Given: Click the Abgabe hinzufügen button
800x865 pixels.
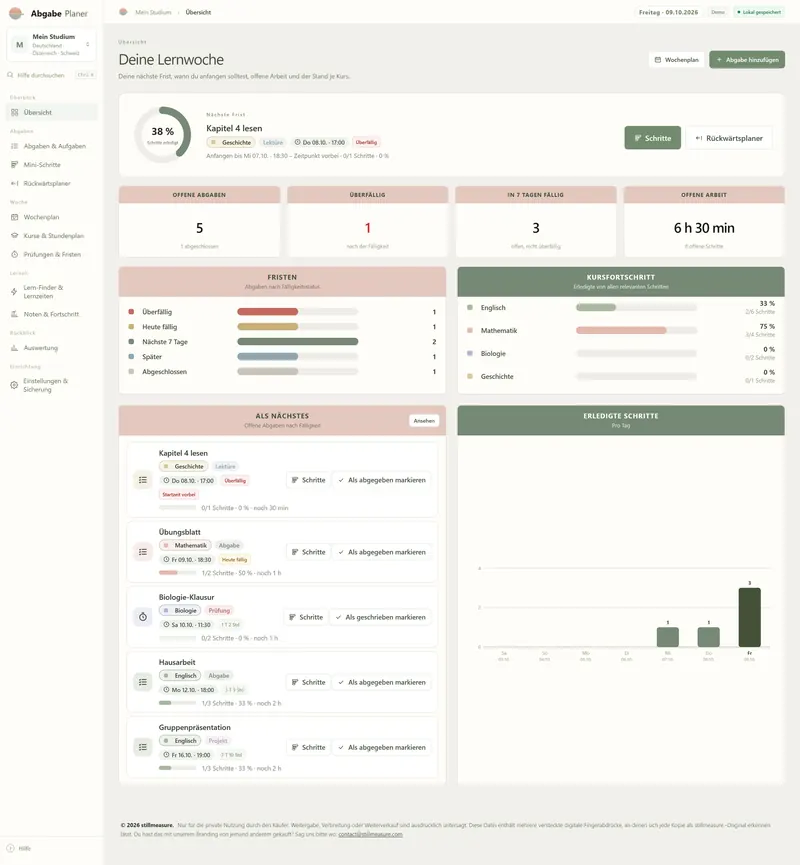Looking at the screenshot, I should pos(747,60).
